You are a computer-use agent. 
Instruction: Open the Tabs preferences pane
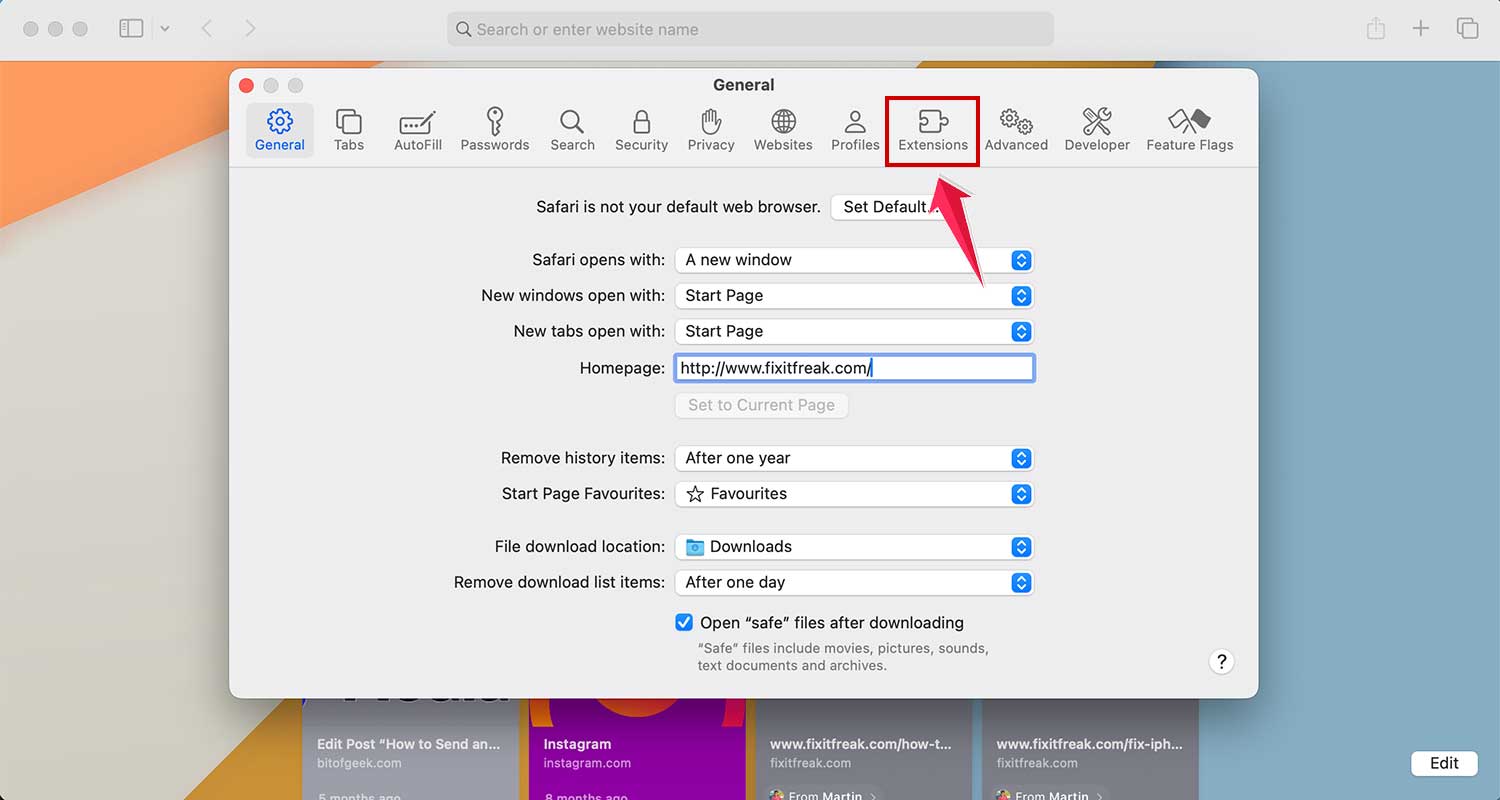point(349,130)
